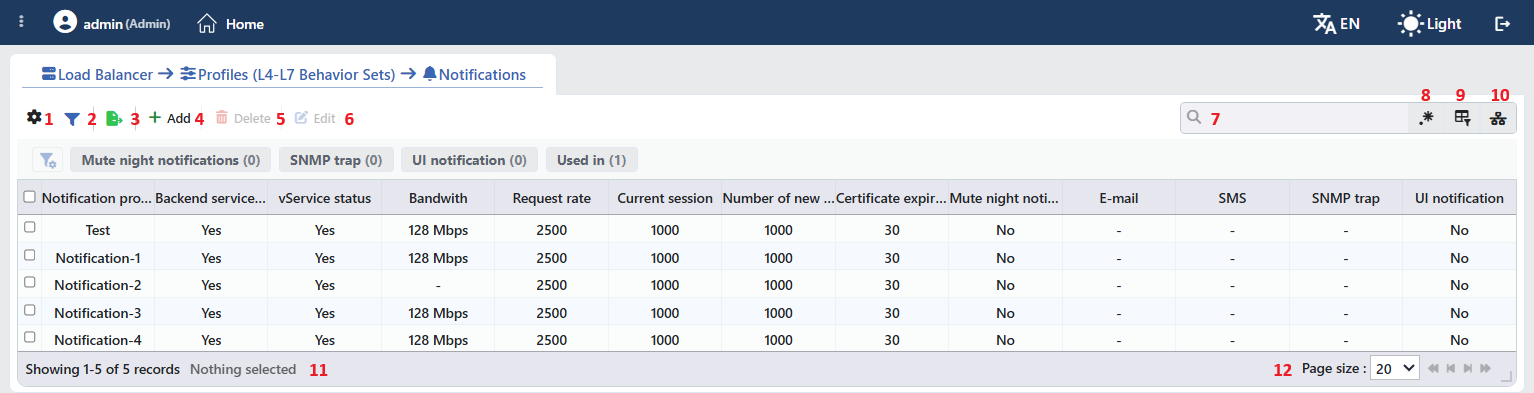Switch the Light theme mode
Viewport: 1534px width, 393px height.
1429,23
